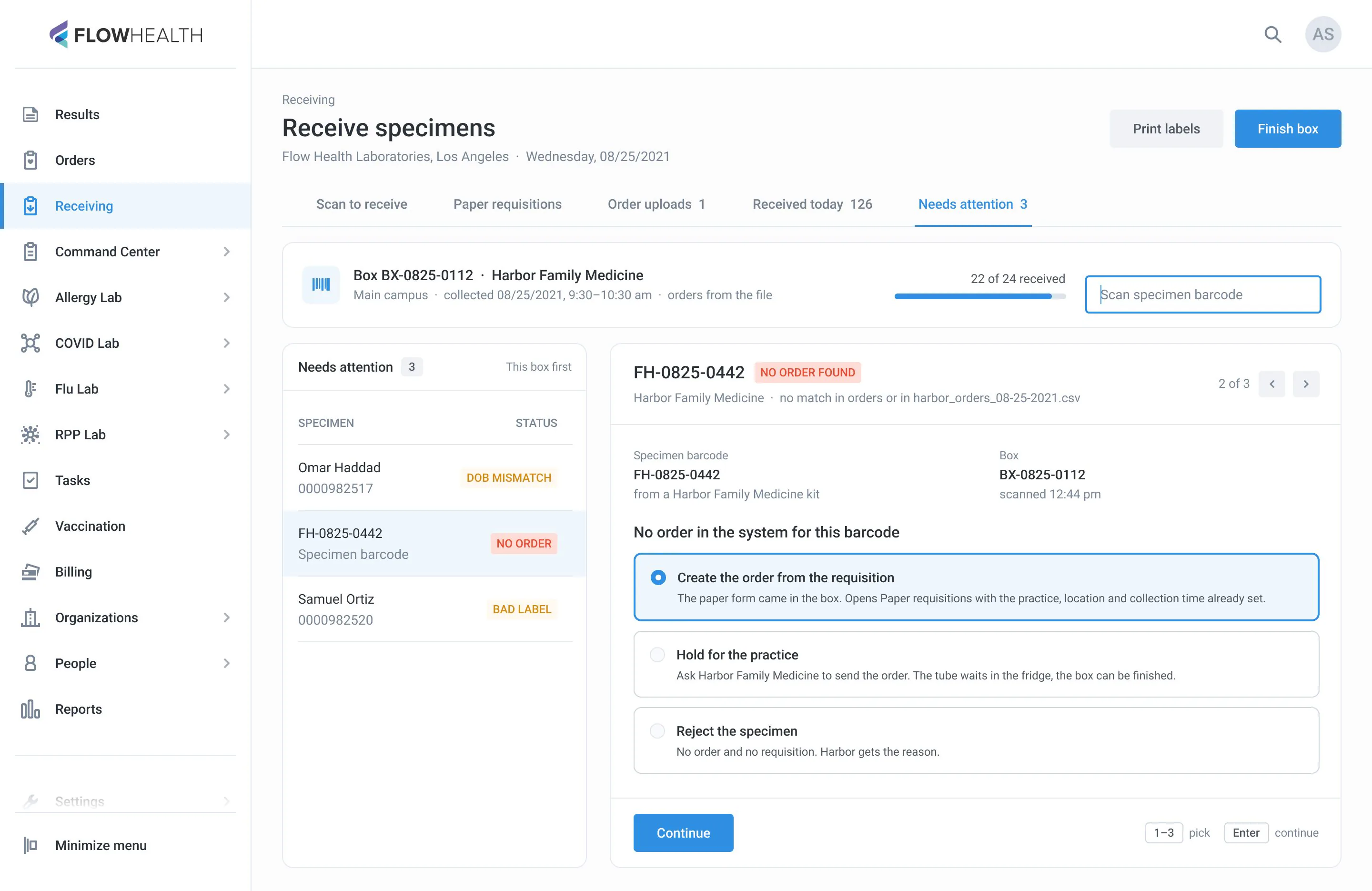Click the Receiving clipboard icon
Viewport: 1372px width, 891px height.
pyautogui.click(x=30, y=206)
